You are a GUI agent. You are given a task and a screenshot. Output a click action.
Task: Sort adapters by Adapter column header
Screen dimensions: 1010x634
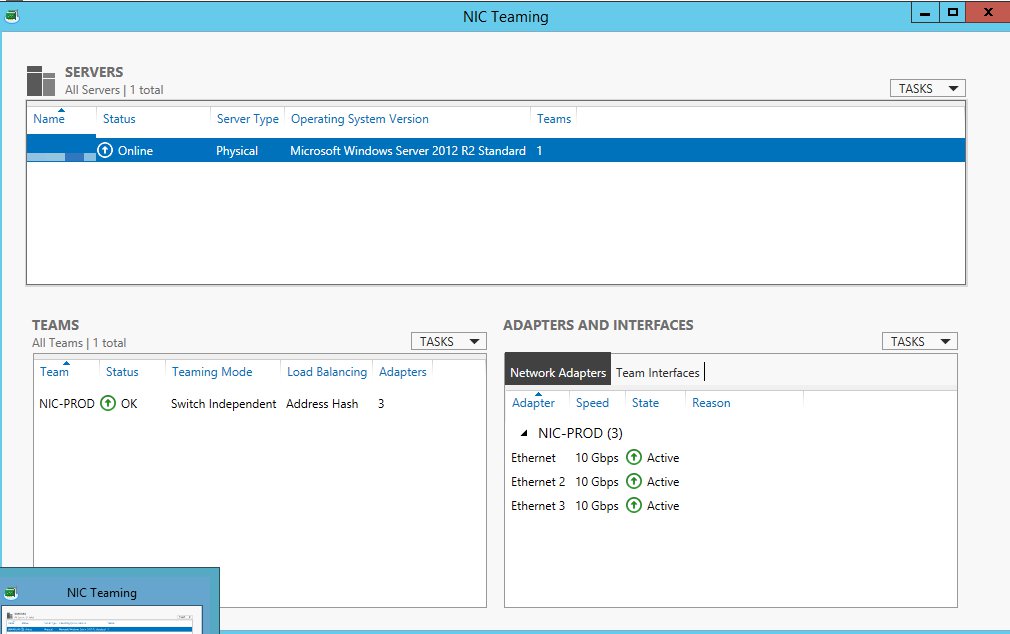pos(533,403)
